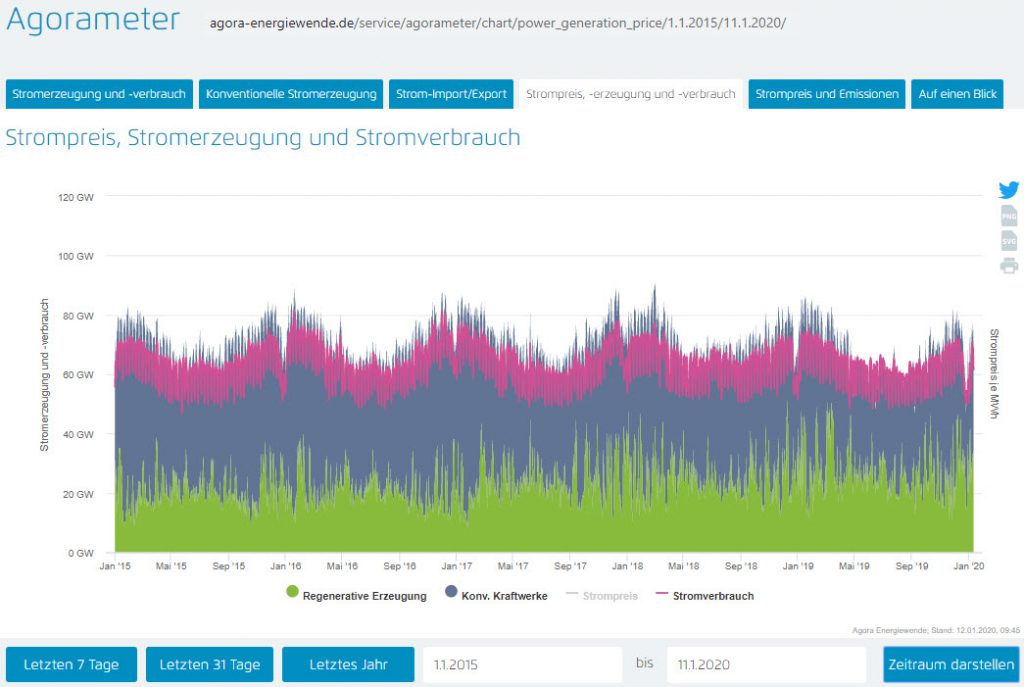Show the Letzten 31 Tage range

[x=210, y=665]
